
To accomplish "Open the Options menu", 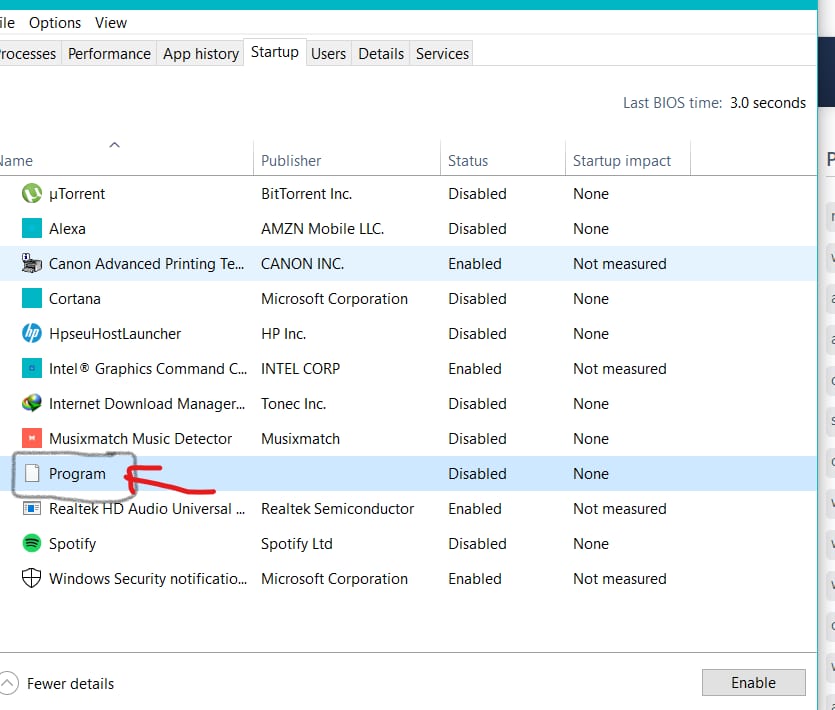I will tap(55, 23).
